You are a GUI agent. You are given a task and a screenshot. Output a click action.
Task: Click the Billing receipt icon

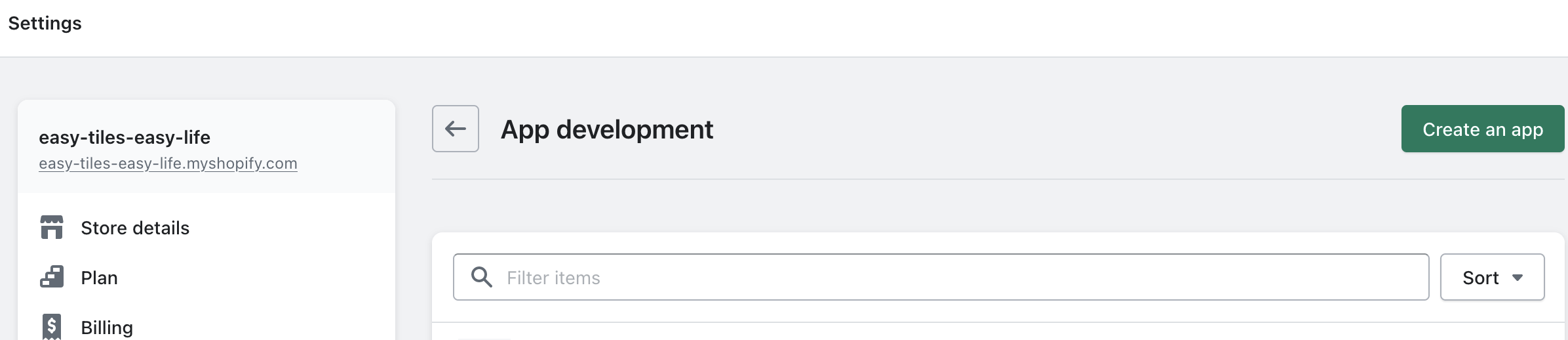coord(52,326)
